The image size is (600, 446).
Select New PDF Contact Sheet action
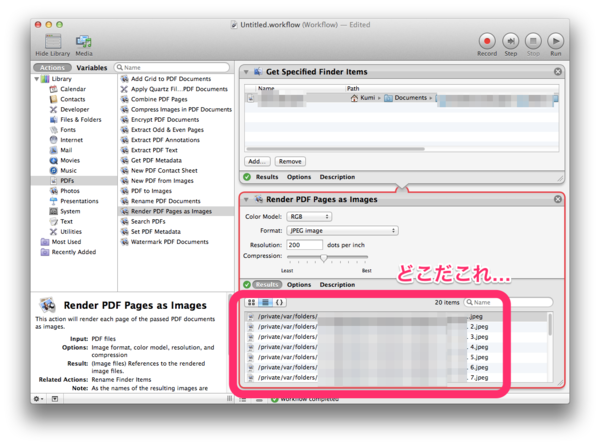[x=164, y=171]
